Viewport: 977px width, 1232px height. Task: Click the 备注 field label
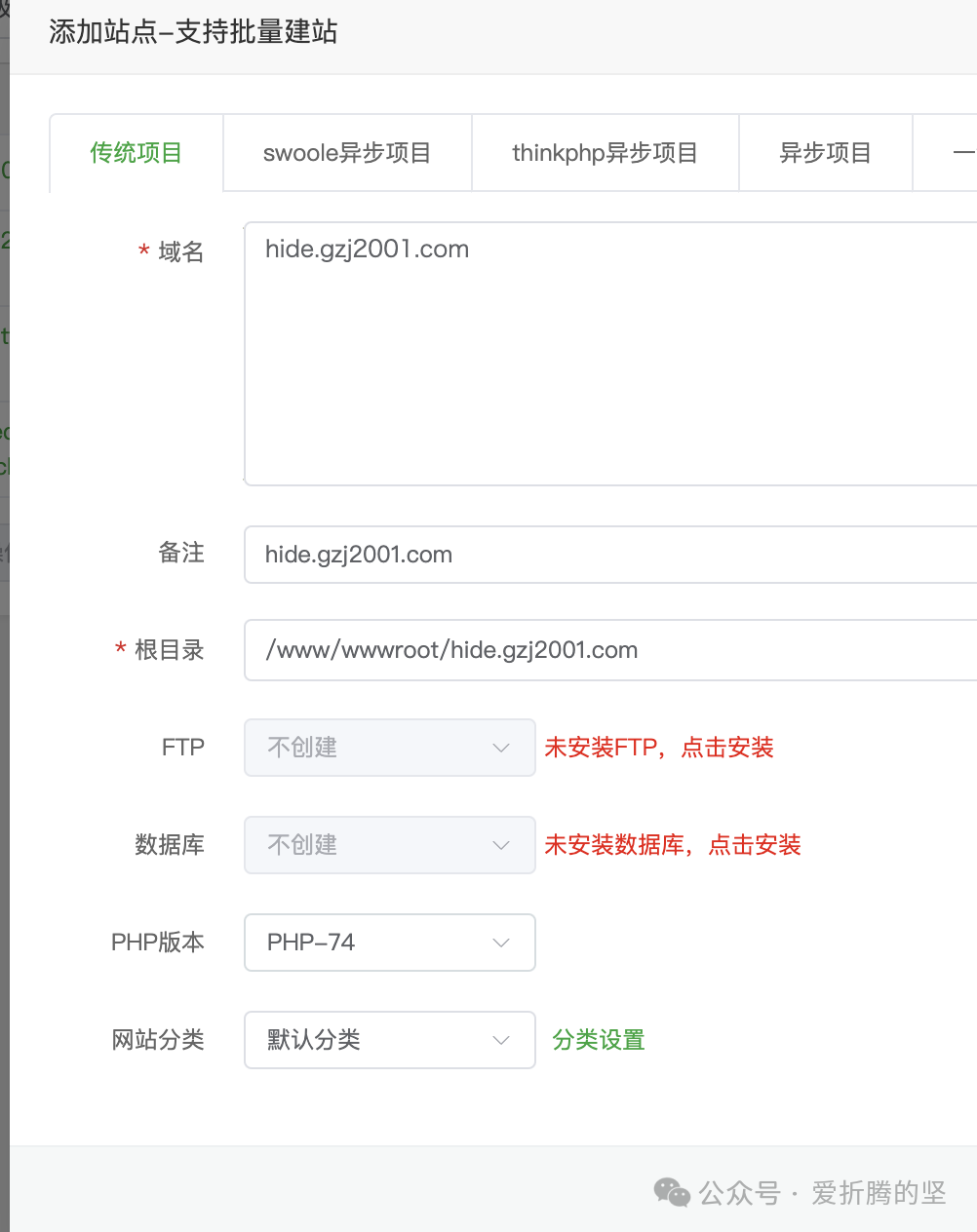[181, 553]
